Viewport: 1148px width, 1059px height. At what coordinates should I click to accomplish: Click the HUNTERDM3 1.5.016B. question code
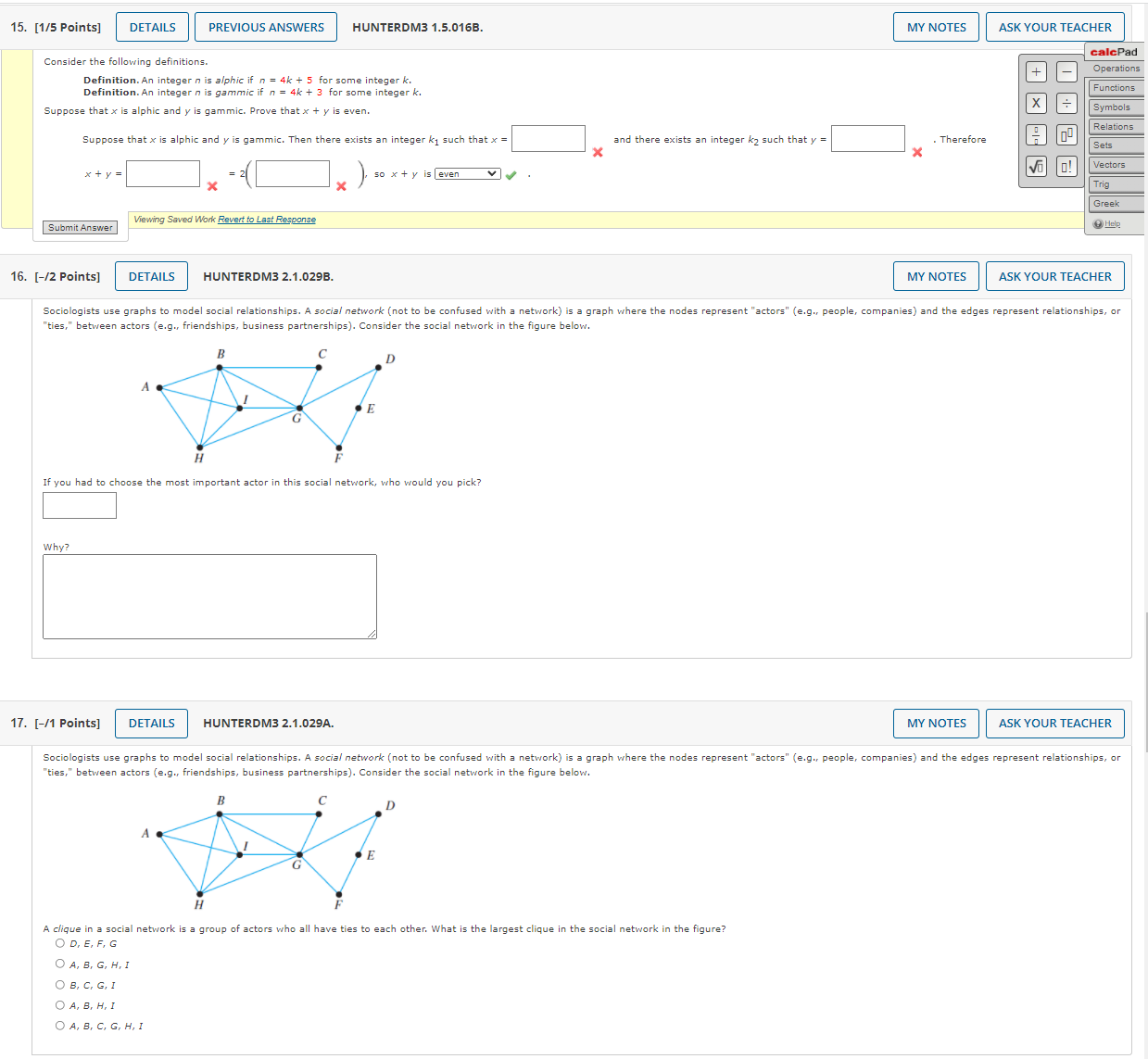pos(417,27)
